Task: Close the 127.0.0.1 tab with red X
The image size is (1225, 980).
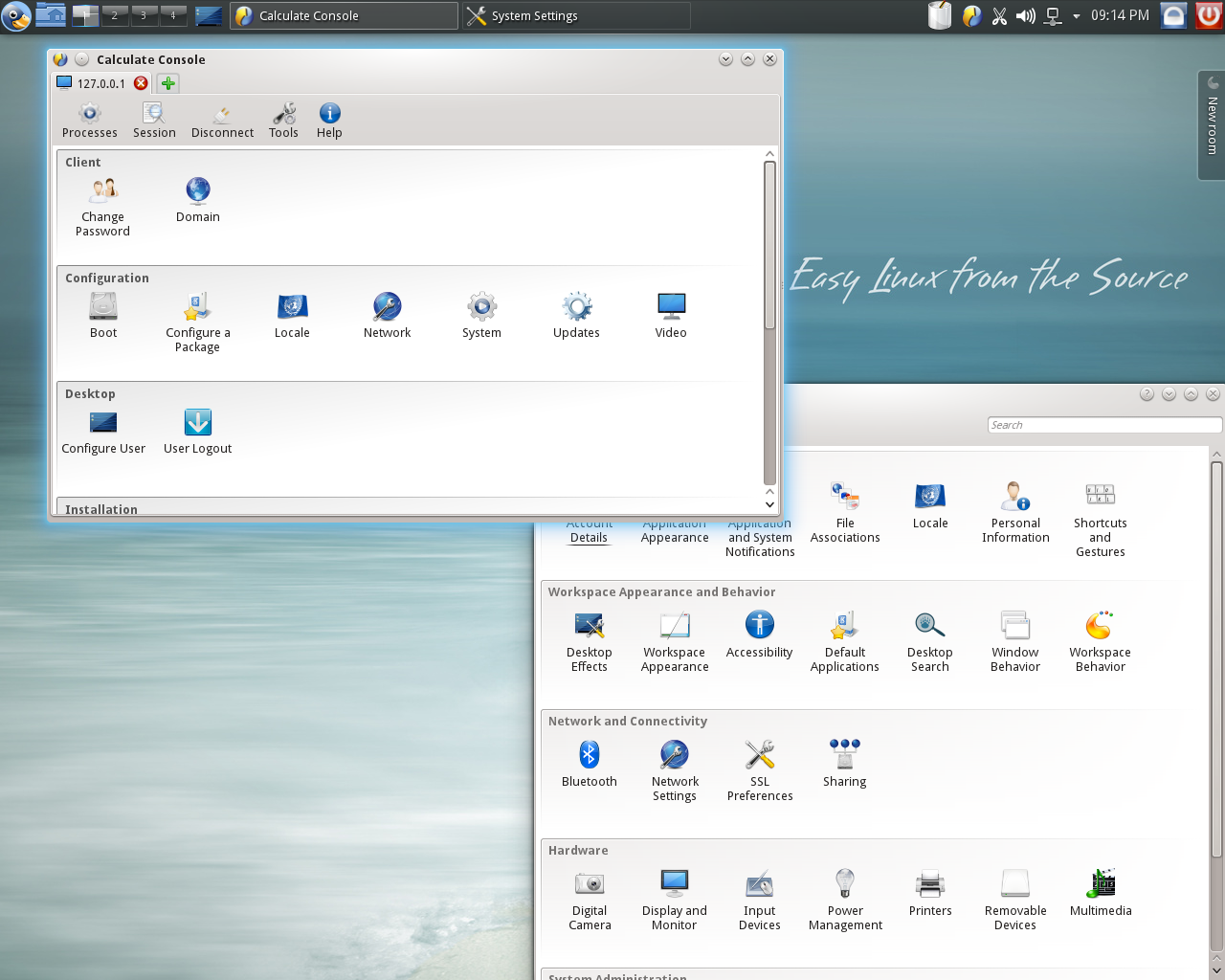Action: coord(141,83)
